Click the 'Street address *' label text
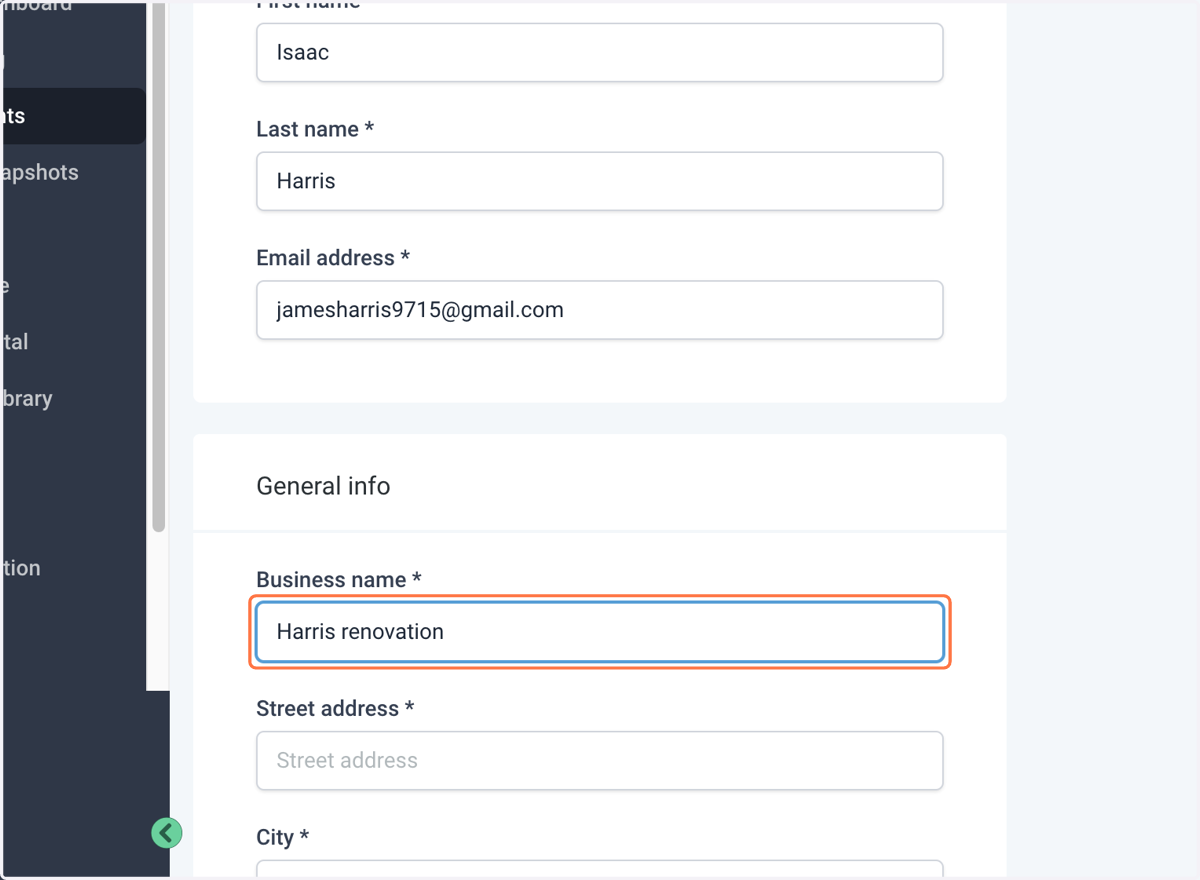The height and width of the screenshot is (880, 1200). coord(335,709)
